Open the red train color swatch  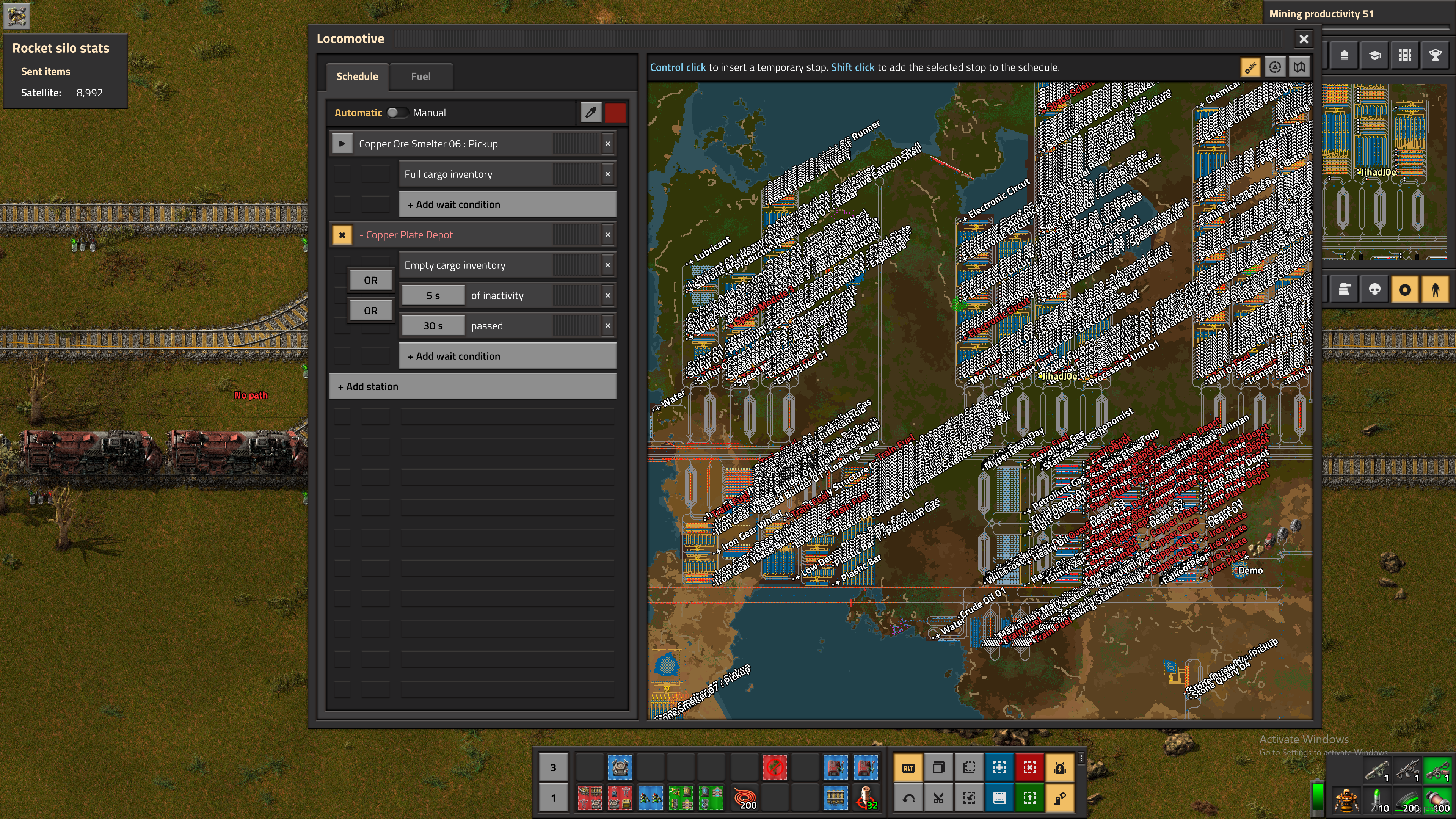pyautogui.click(x=615, y=113)
